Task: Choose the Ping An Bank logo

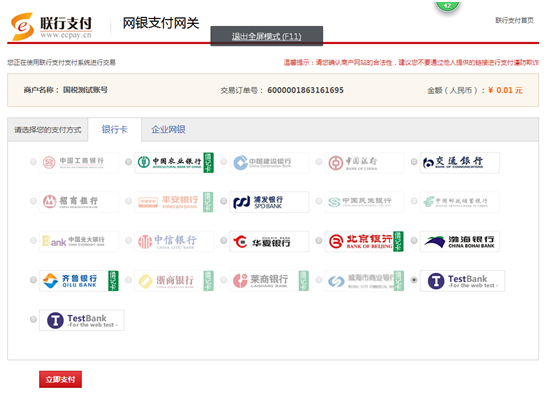Action: 174,202
